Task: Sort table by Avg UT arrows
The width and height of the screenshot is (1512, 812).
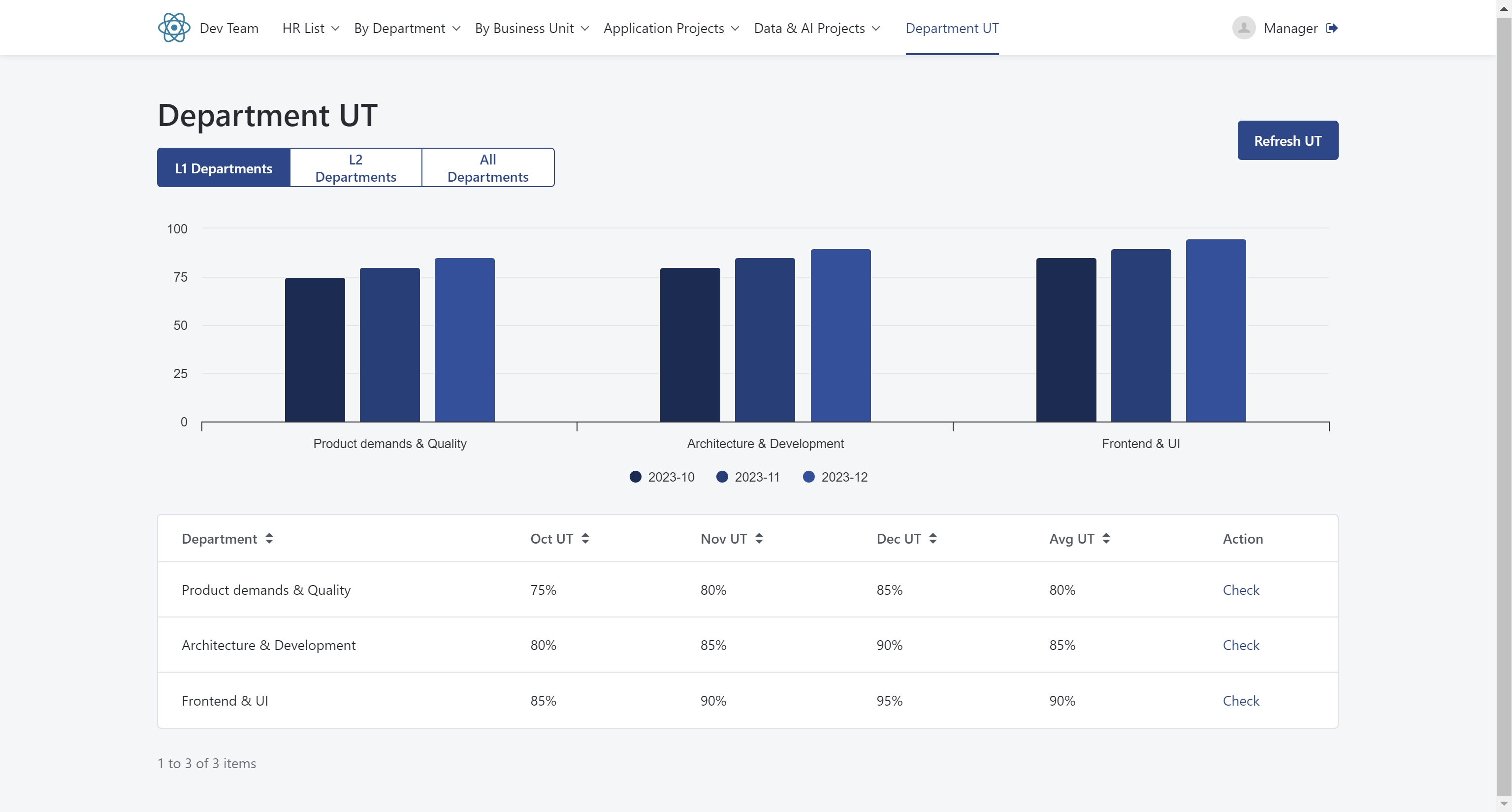Action: pos(1106,538)
